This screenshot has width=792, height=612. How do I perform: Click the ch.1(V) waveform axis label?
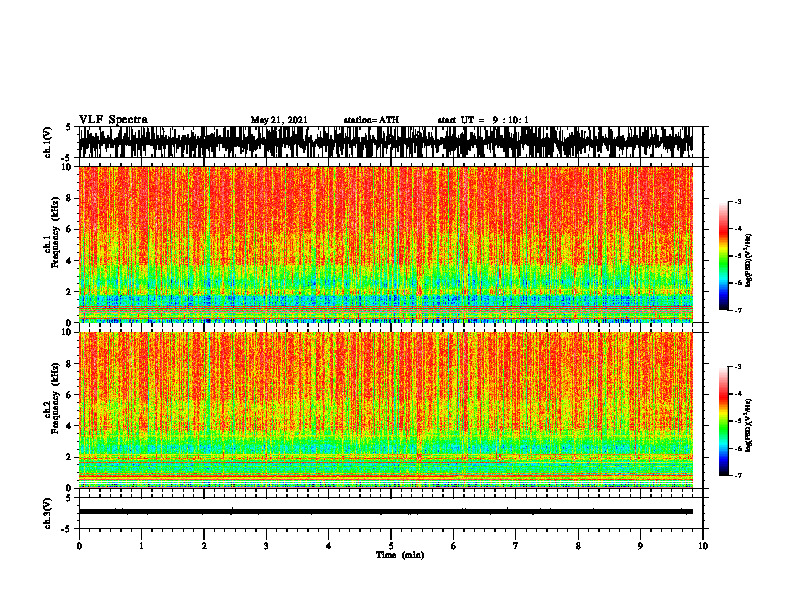point(48,142)
